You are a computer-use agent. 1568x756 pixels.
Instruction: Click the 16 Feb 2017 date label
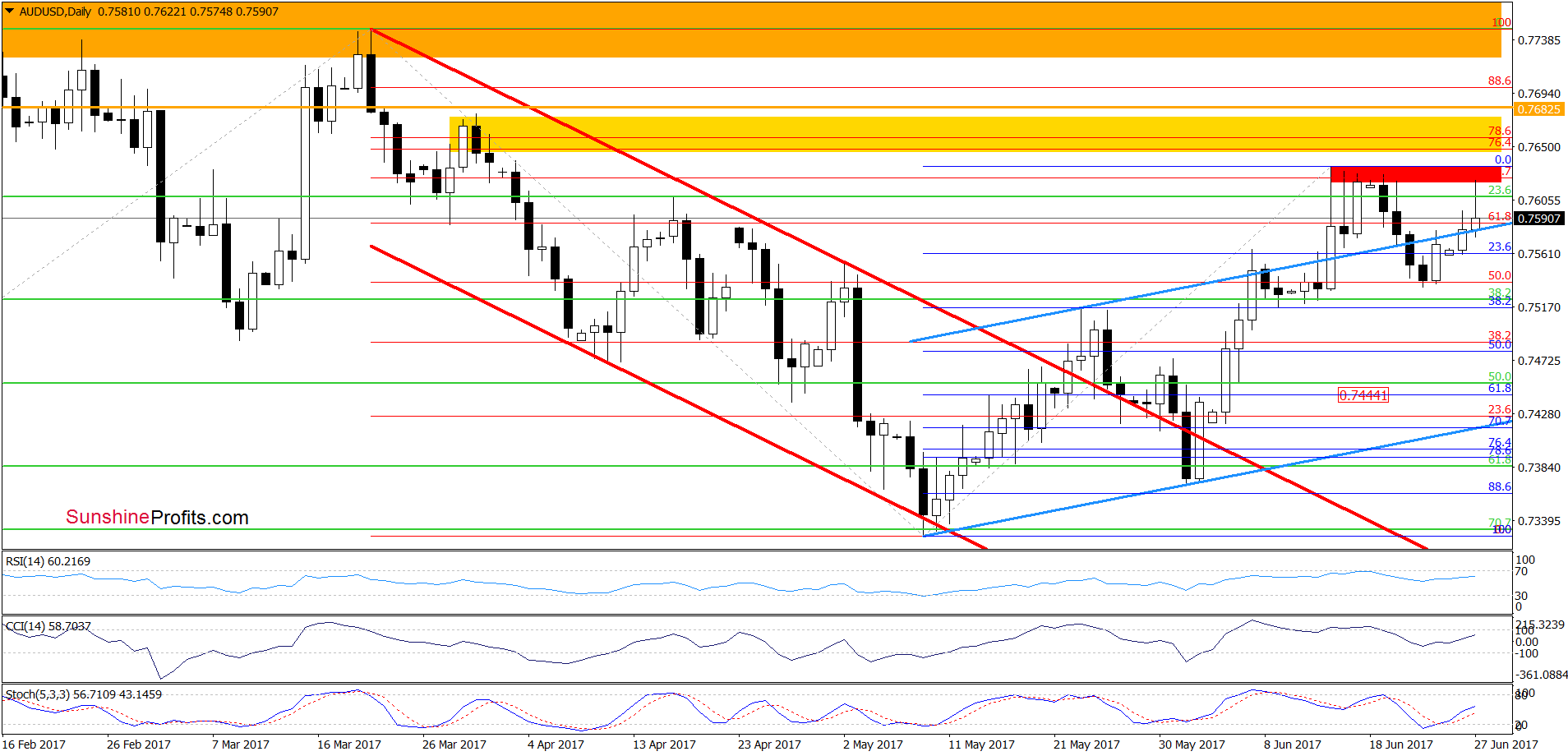click(x=35, y=744)
